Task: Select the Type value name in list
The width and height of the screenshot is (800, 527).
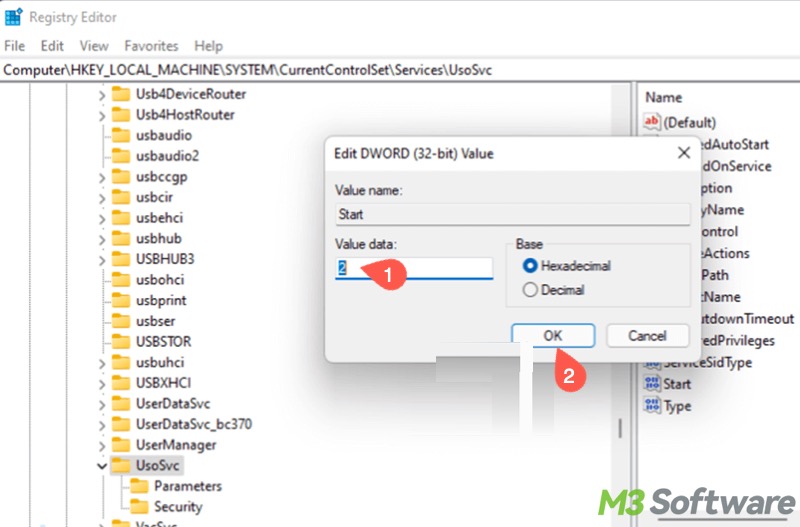Action: [x=678, y=406]
